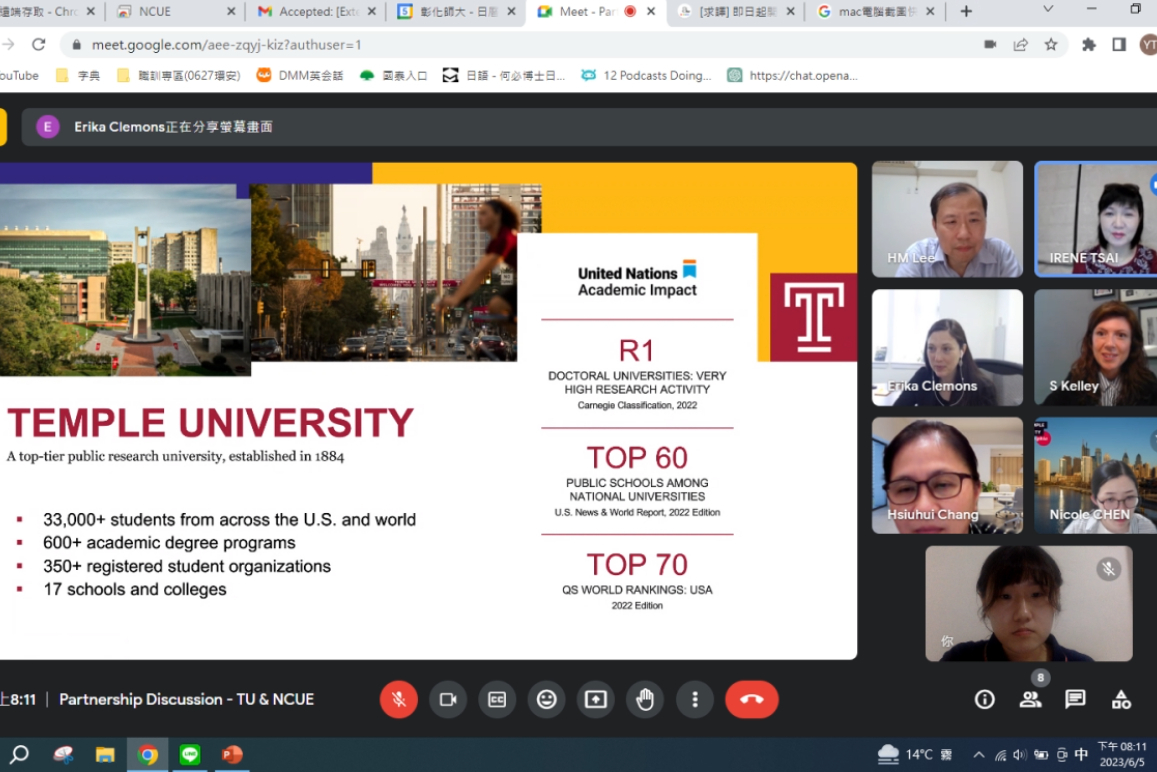Select HM Lee video tile
1157x772 pixels.
[947, 219]
